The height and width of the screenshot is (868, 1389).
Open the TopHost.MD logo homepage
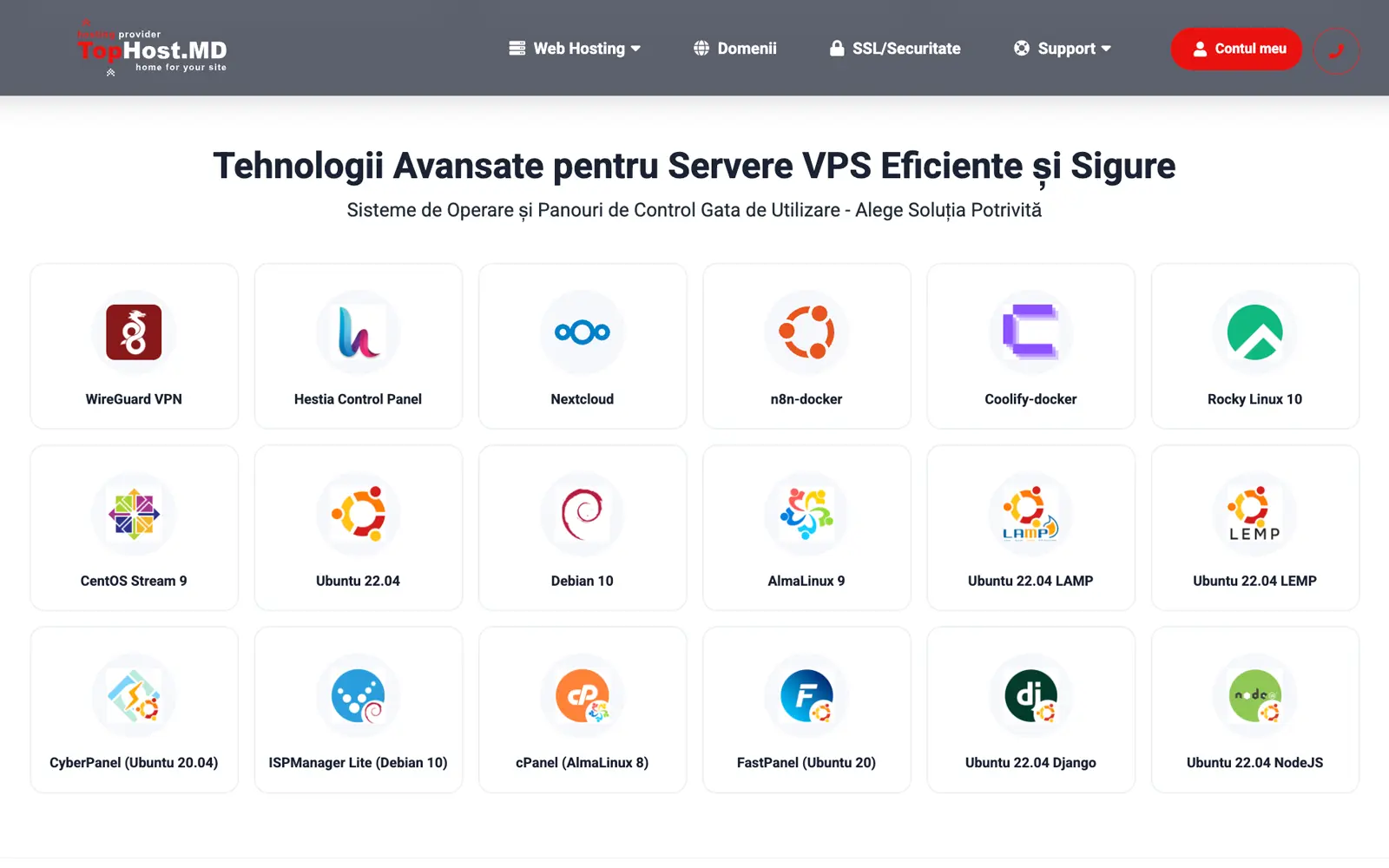coord(152,49)
